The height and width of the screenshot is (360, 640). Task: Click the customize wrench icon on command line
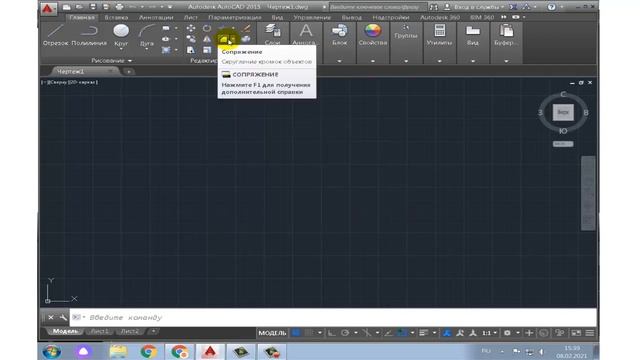click(x=63, y=317)
